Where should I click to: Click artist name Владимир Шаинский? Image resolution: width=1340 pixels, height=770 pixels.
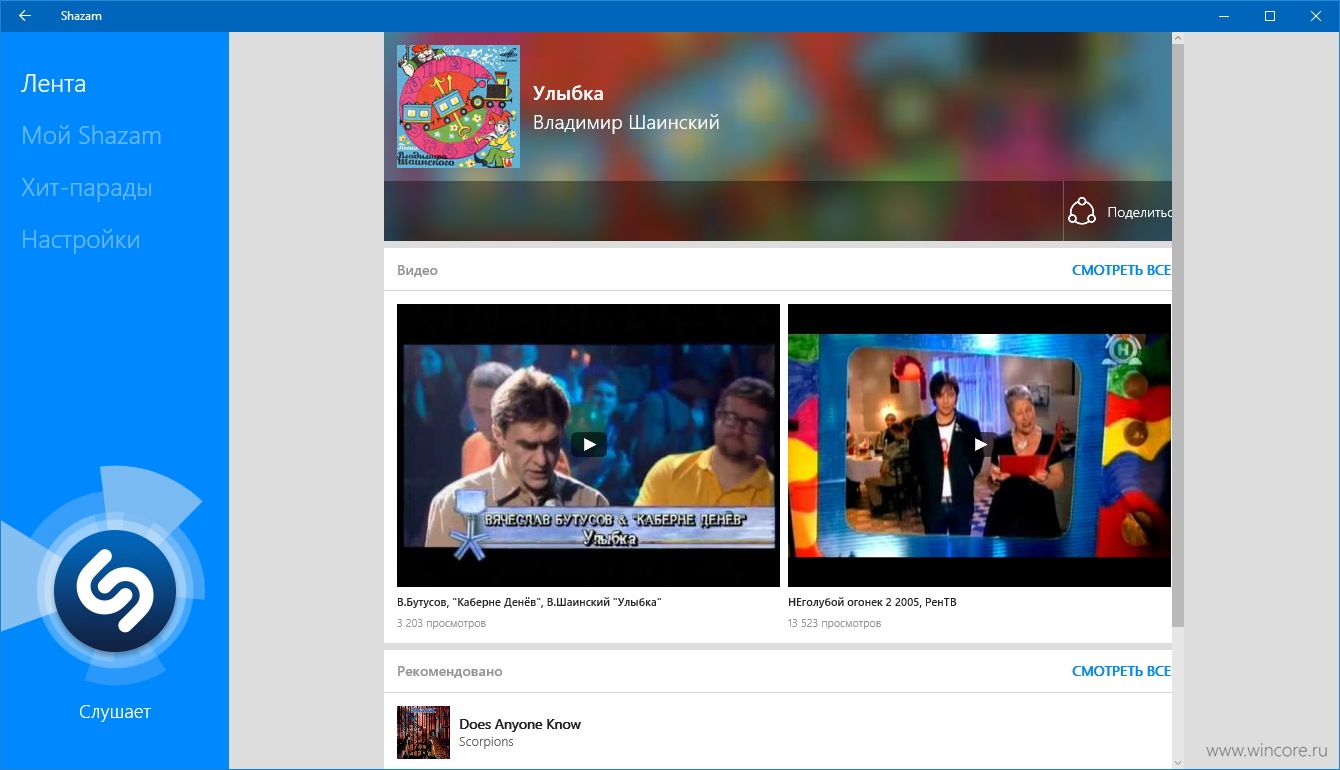click(626, 122)
